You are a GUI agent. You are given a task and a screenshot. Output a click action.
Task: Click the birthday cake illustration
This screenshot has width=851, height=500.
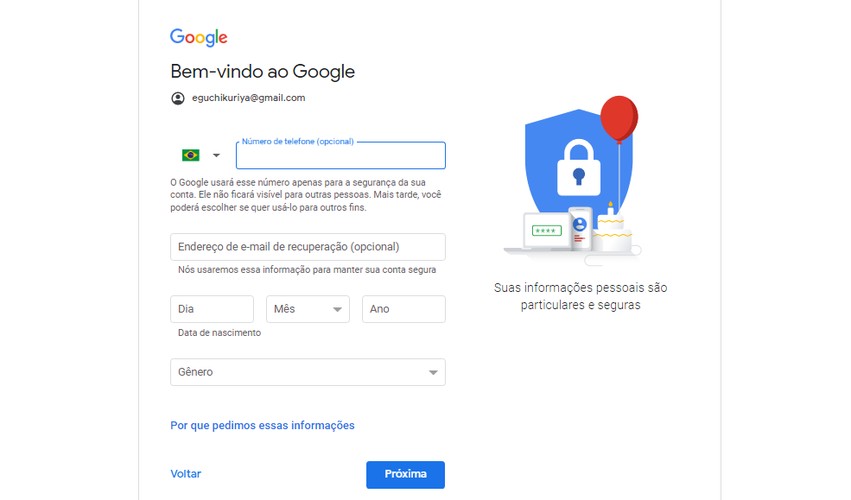coord(612,231)
